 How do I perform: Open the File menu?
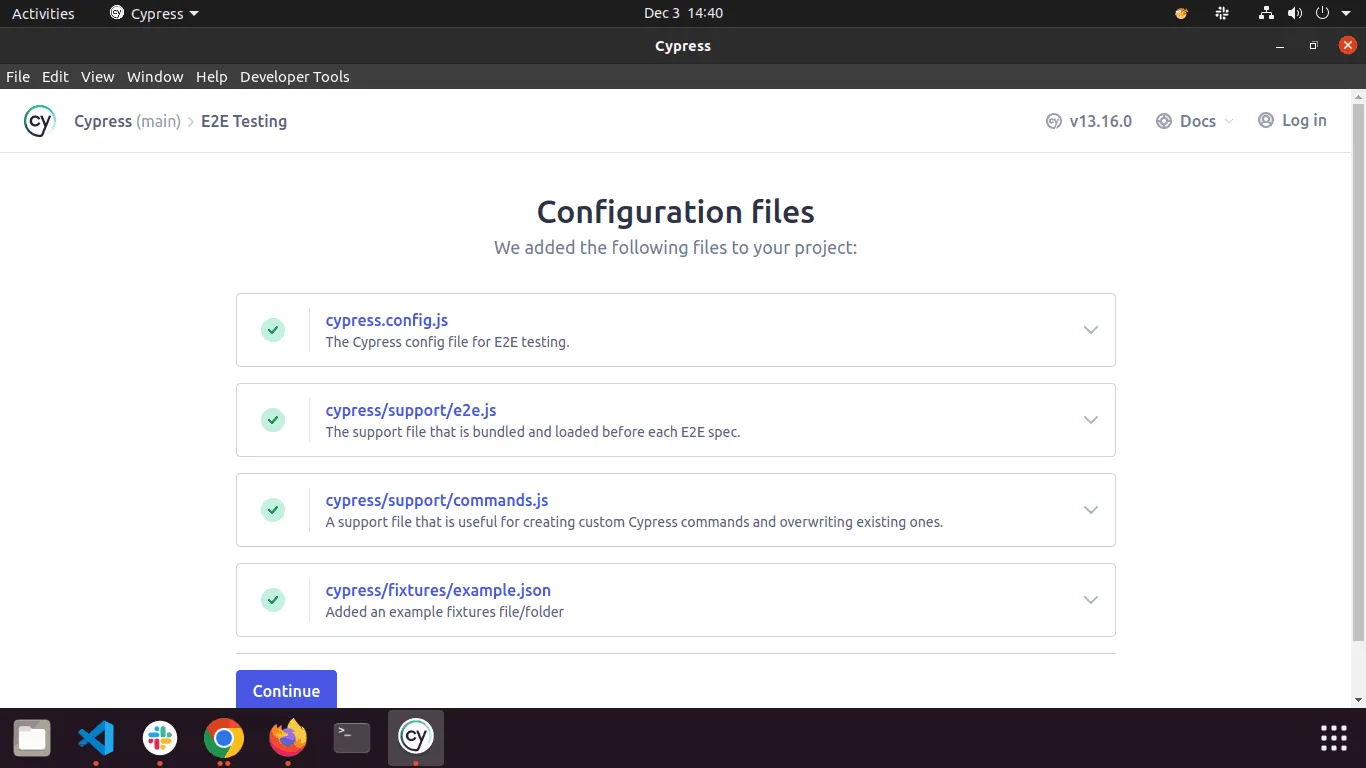point(18,76)
